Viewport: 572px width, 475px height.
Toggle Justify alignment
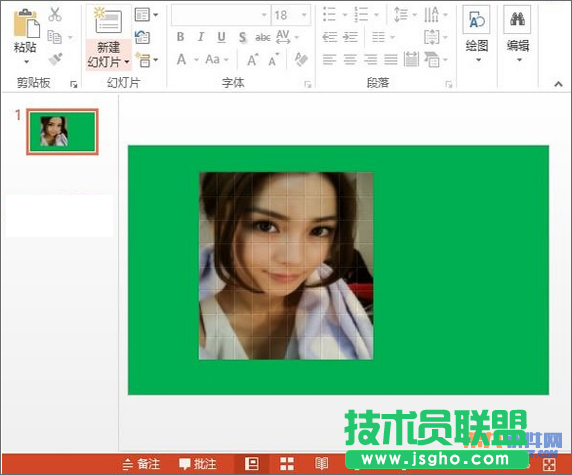click(x=391, y=59)
